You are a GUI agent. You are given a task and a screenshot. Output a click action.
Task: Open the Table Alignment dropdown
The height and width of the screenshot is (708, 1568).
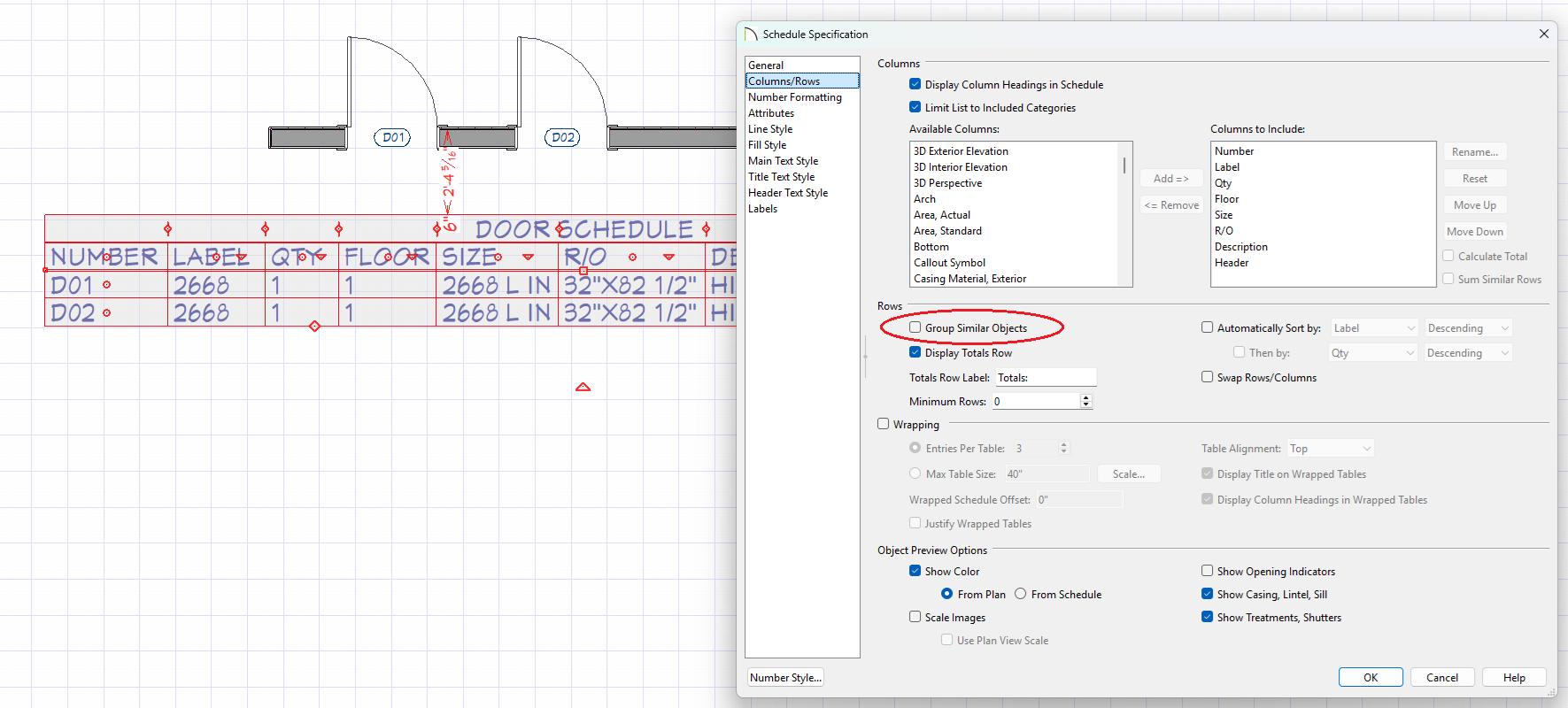[1330, 449]
